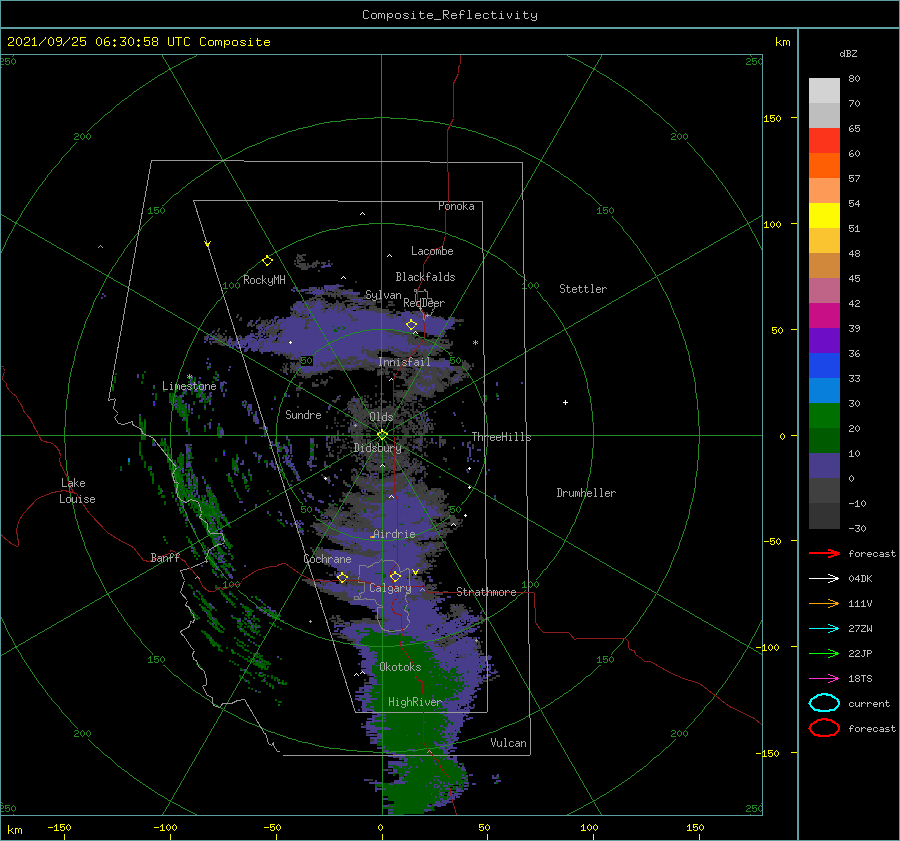Image resolution: width=900 pixels, height=841 pixels.
Task: Click the Calgary city label
Action: [390, 588]
